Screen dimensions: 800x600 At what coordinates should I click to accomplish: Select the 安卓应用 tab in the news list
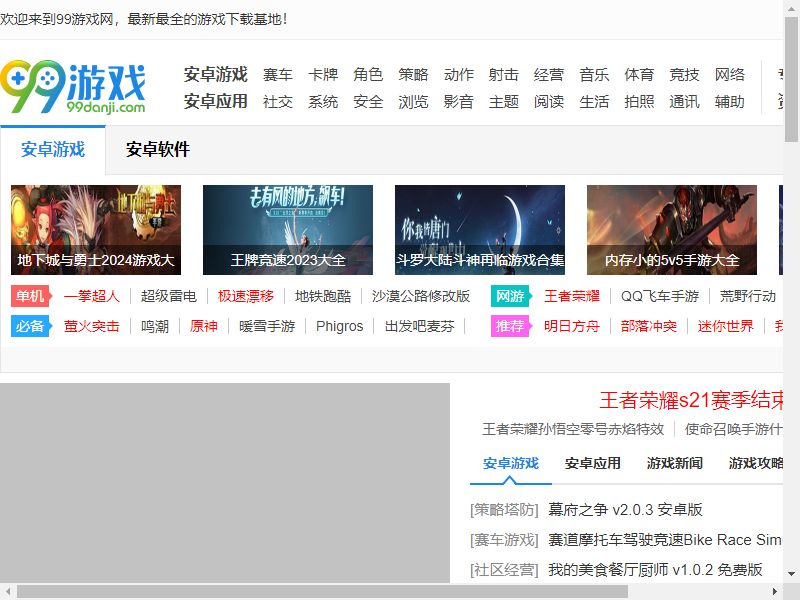(592, 463)
